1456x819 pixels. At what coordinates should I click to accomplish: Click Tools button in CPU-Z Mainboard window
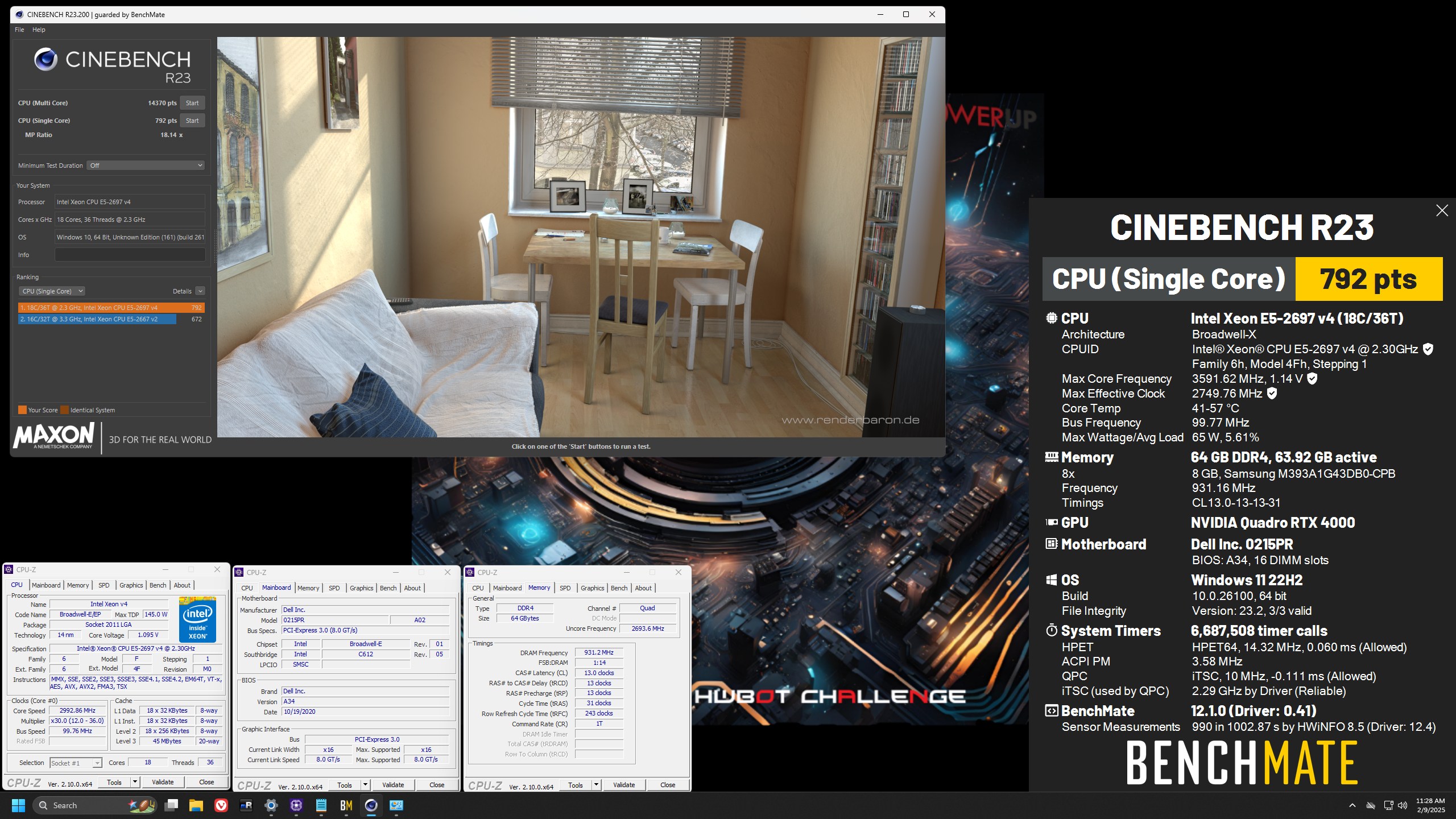pyautogui.click(x=345, y=785)
